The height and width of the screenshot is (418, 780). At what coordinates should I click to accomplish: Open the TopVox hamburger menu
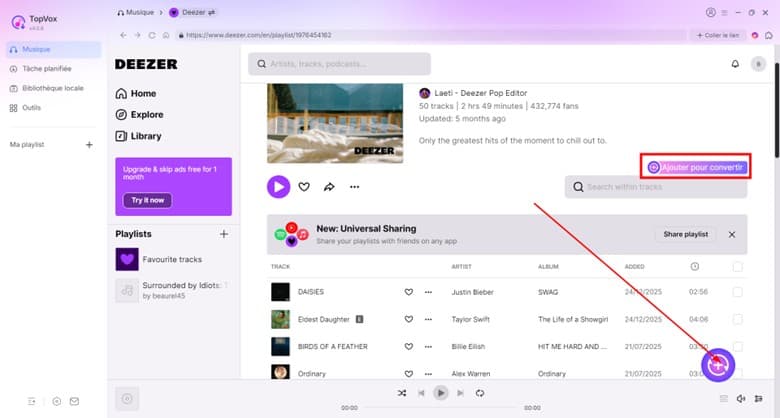tap(724, 12)
